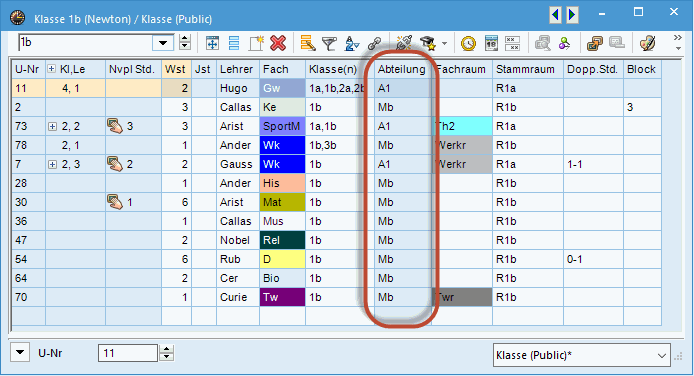Click the hand icon in row 7 Nvpl Std.
This screenshot has width=694, height=376.
pos(115,165)
